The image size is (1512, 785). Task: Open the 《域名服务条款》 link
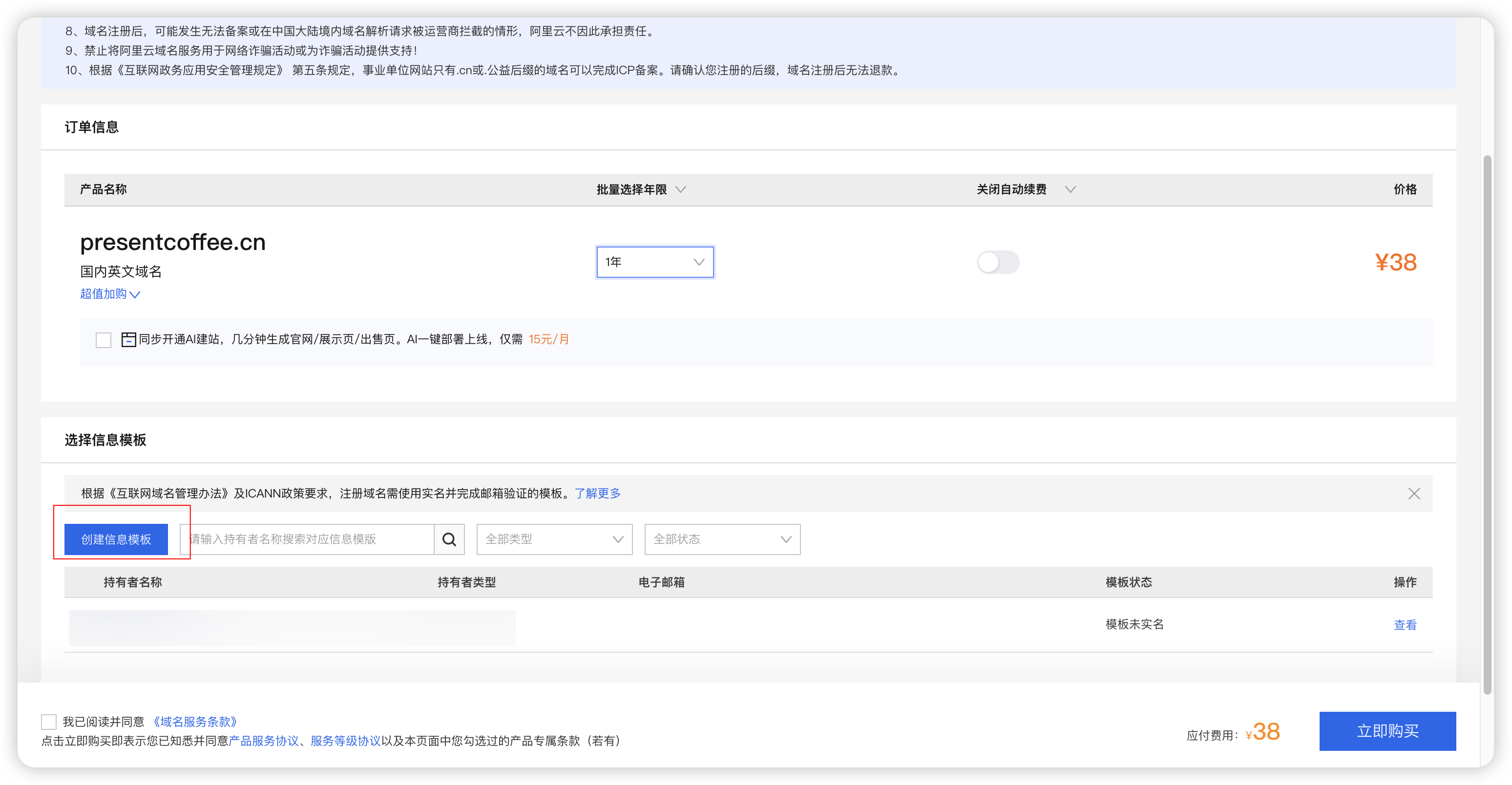click(195, 722)
